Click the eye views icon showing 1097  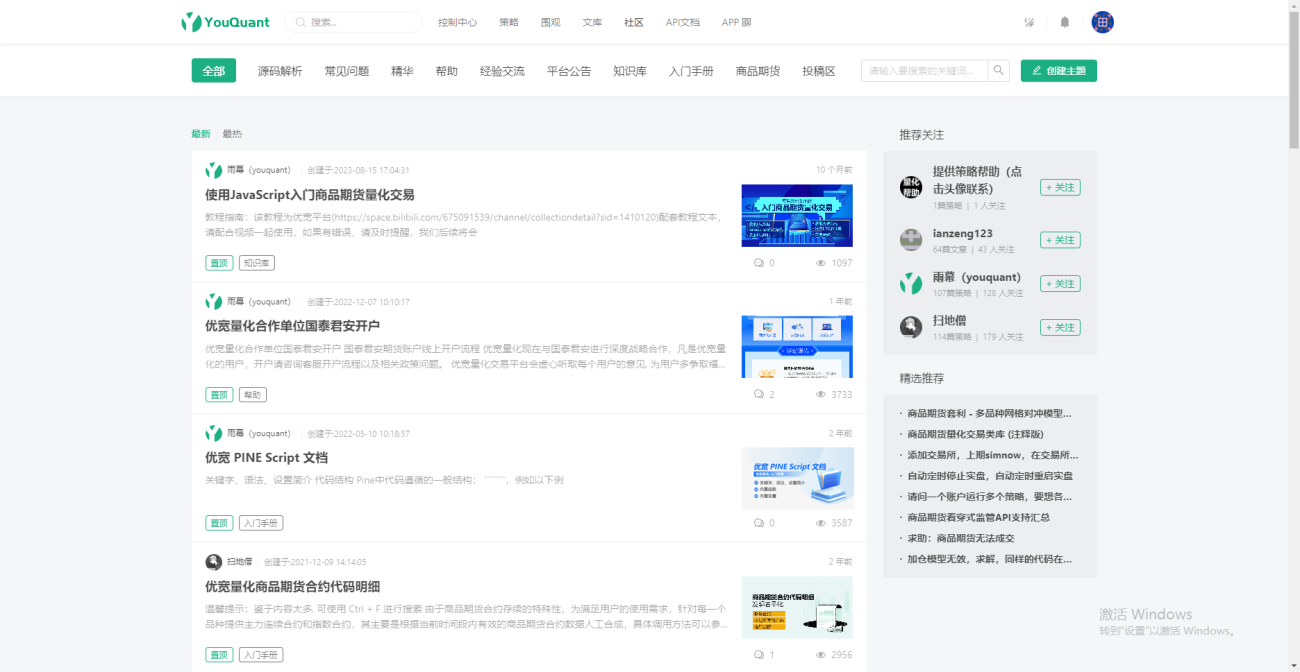tap(821, 263)
